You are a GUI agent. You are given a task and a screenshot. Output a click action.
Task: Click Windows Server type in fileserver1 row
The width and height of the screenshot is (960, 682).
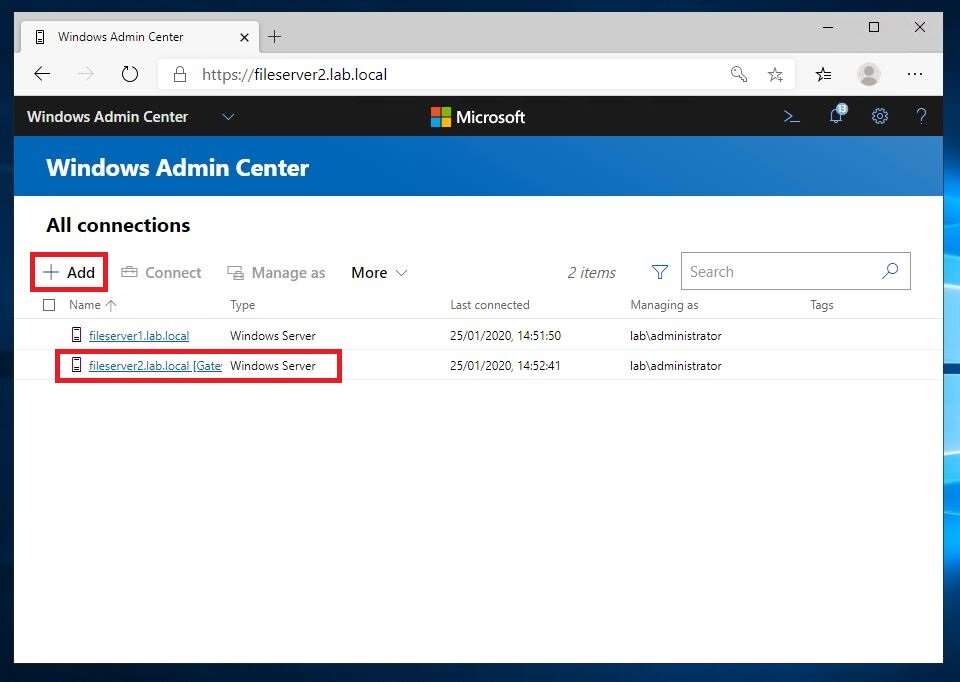coord(273,335)
